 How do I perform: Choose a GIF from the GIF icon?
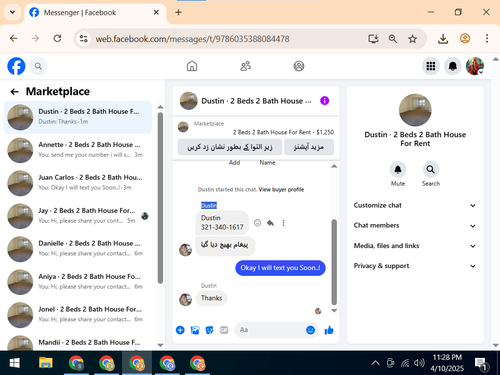coord(224,330)
